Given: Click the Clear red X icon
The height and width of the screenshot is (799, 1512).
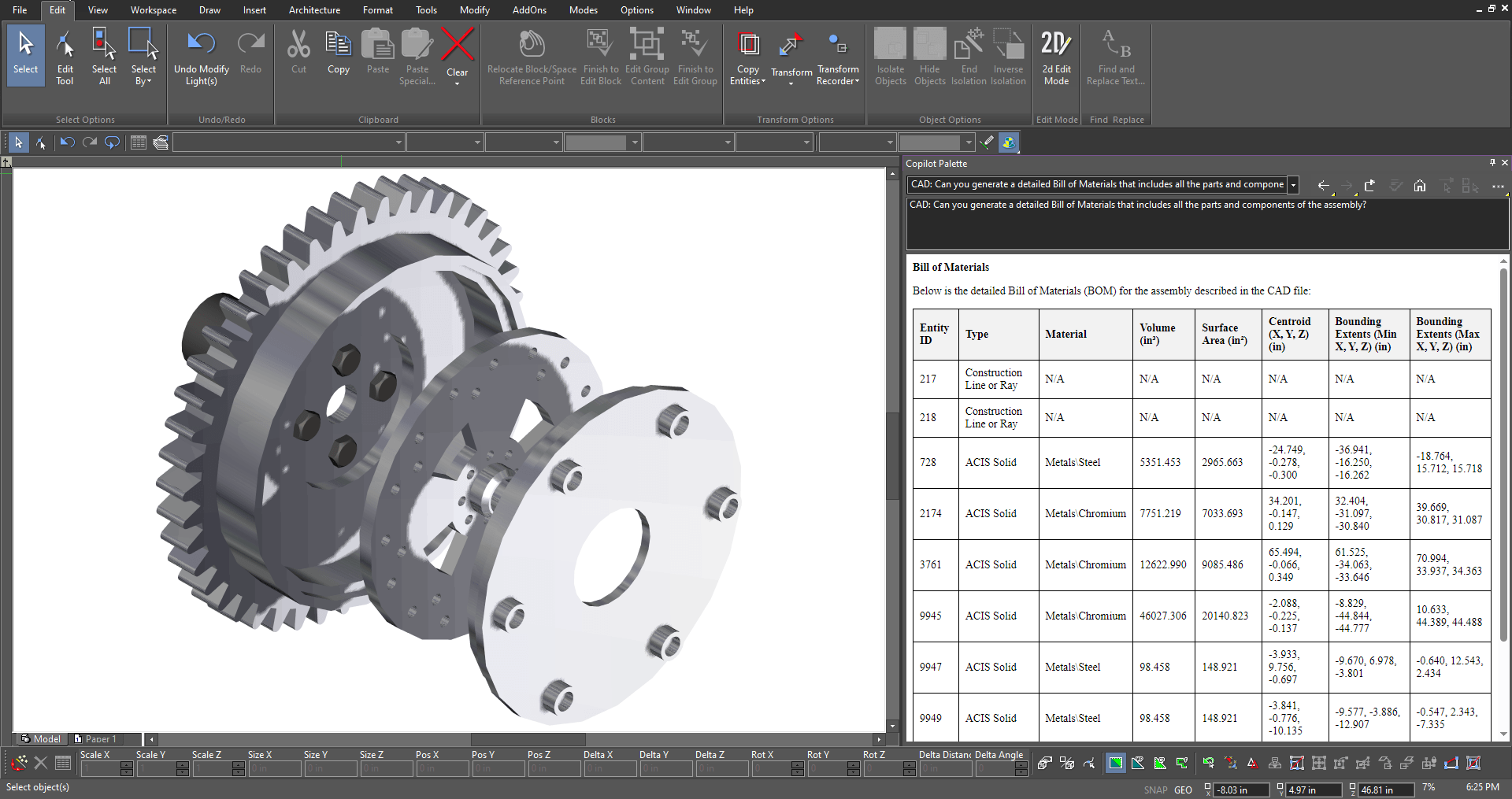Looking at the screenshot, I should tap(458, 44).
